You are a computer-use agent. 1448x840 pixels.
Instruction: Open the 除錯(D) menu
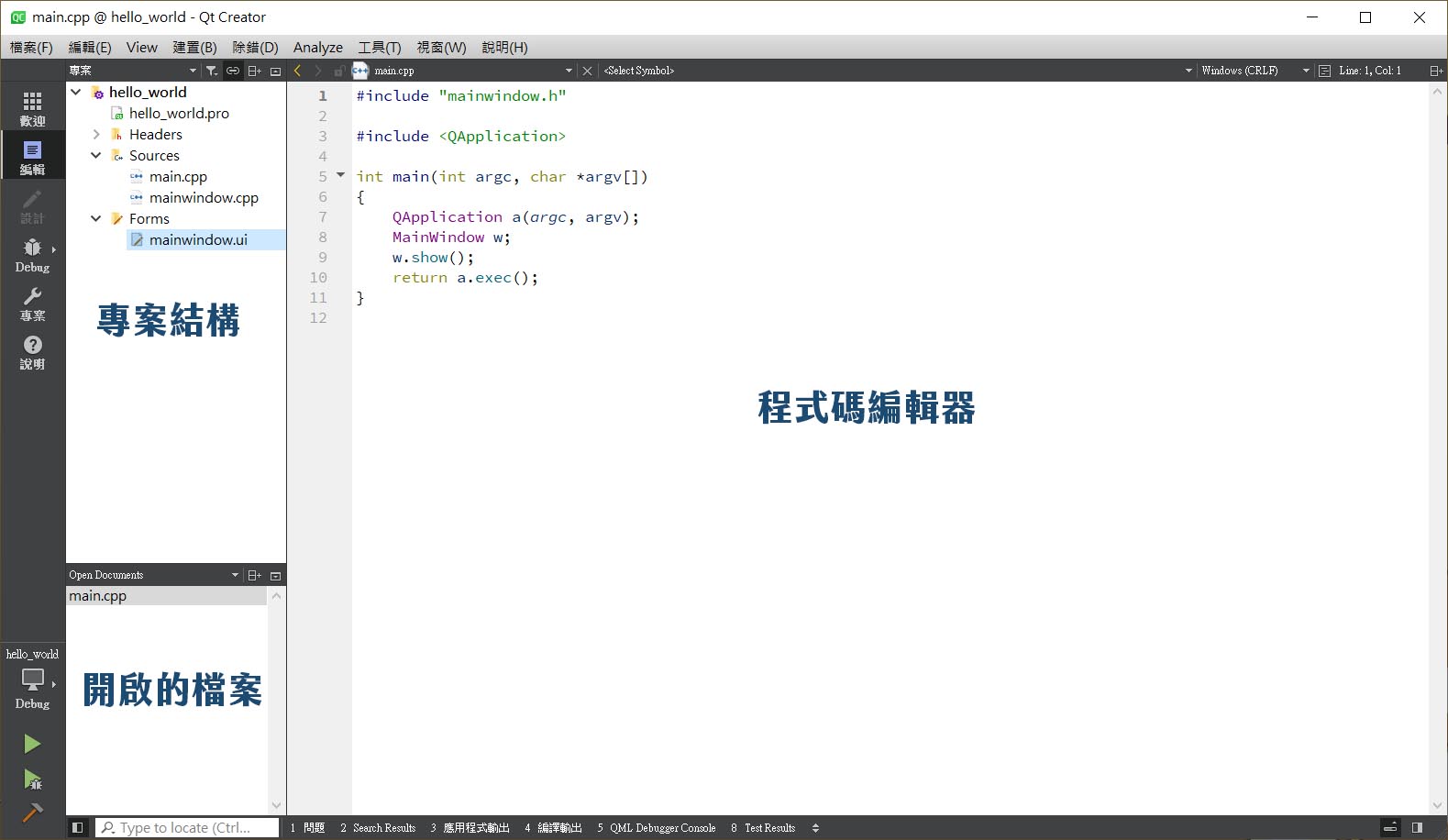pos(255,47)
